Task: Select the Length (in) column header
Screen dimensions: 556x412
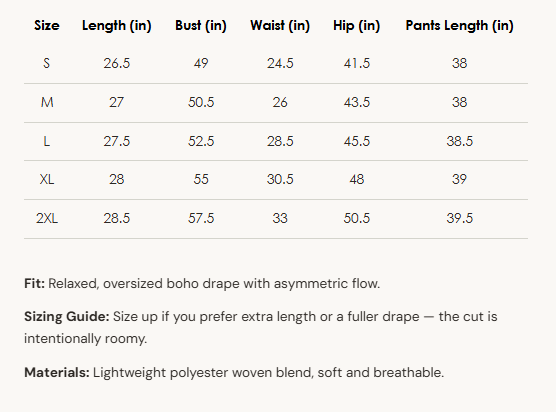Action: click(x=117, y=26)
